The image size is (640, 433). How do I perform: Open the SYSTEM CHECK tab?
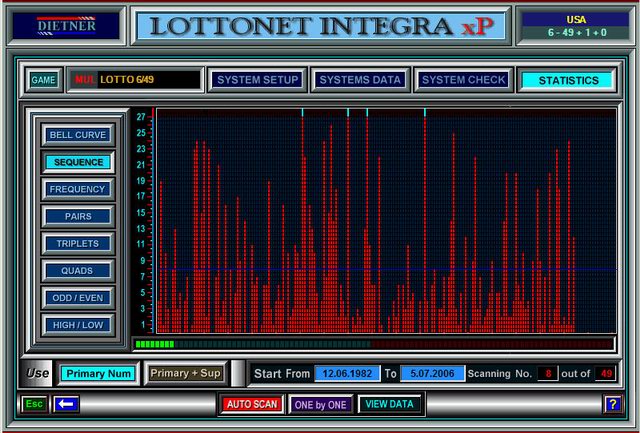point(463,80)
